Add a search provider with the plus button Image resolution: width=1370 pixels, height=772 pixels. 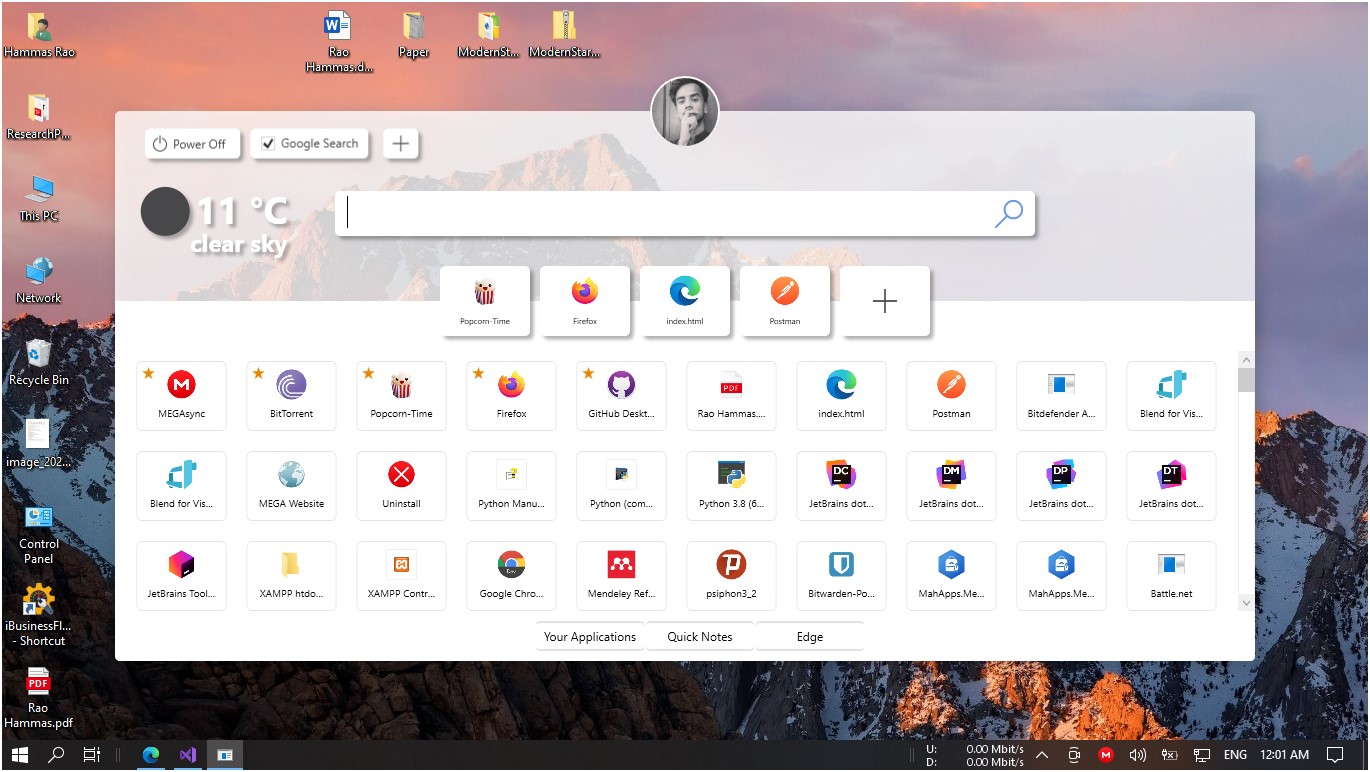click(400, 144)
